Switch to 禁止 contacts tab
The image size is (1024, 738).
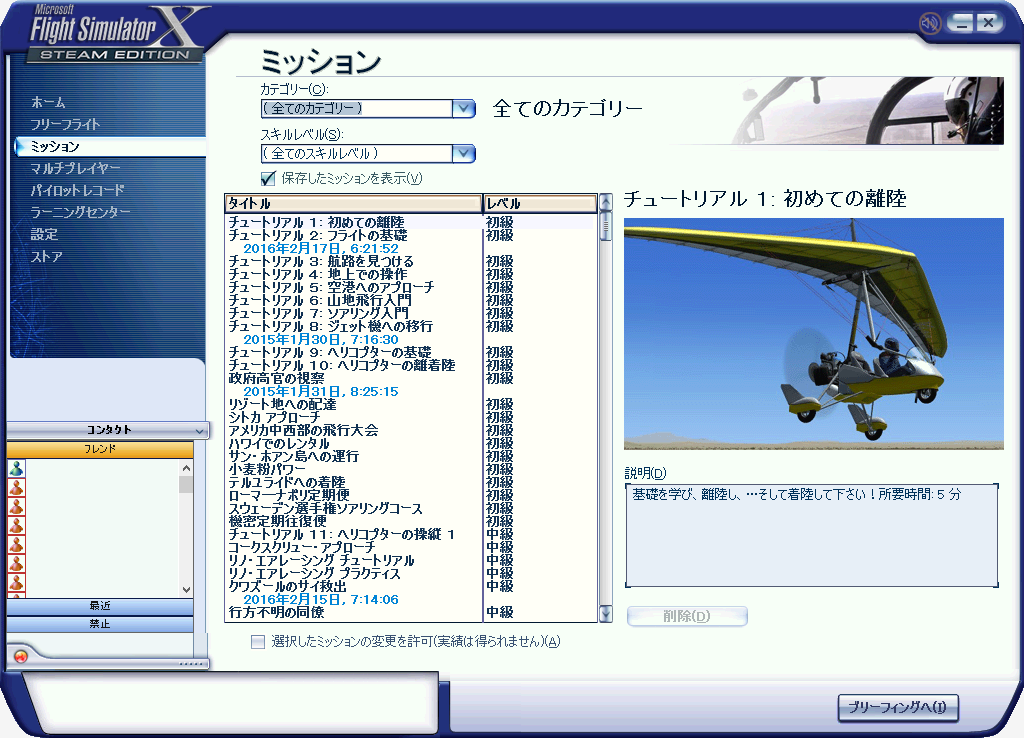[100, 624]
